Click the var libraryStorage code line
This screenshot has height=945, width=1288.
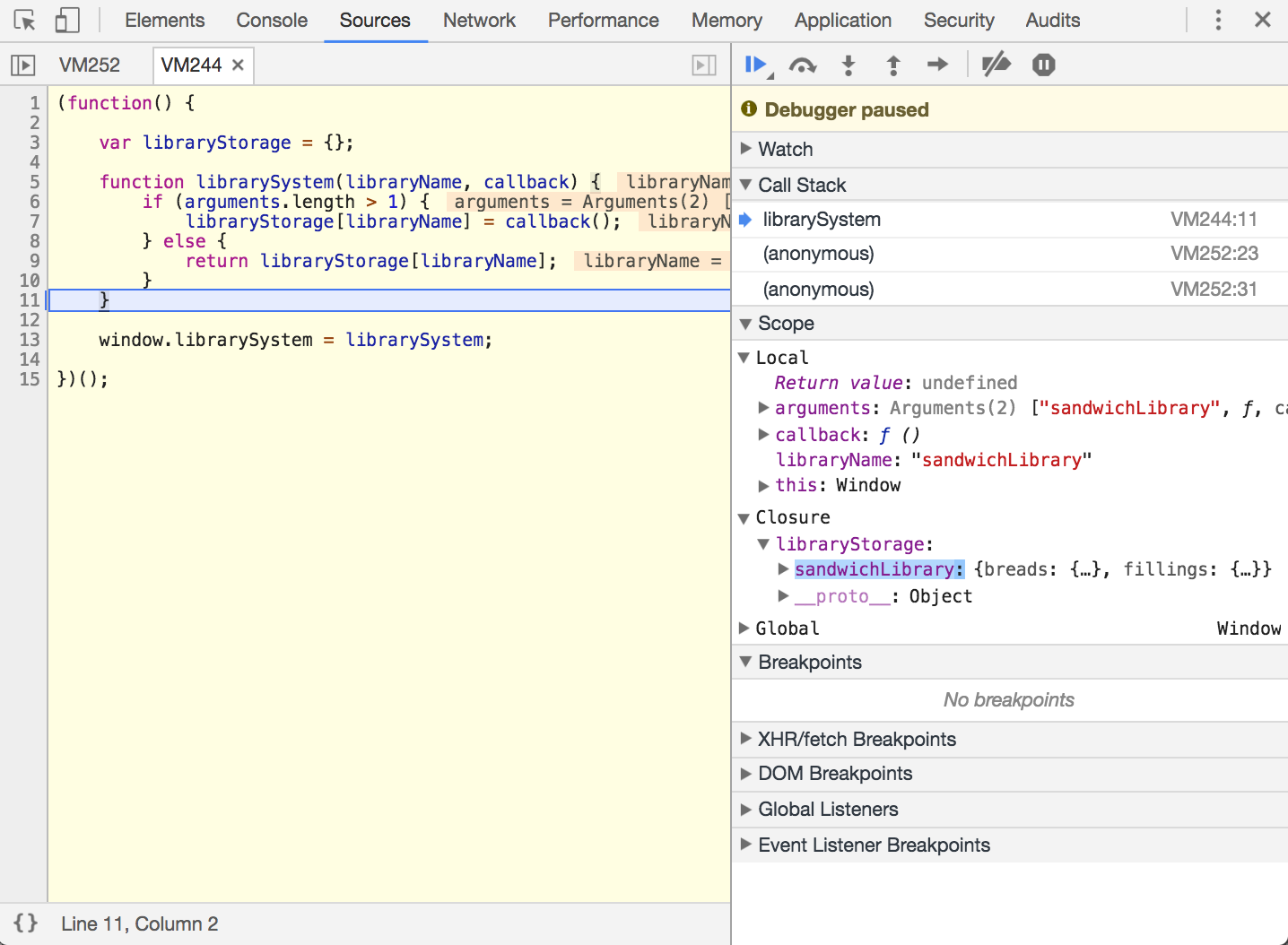[x=226, y=143]
